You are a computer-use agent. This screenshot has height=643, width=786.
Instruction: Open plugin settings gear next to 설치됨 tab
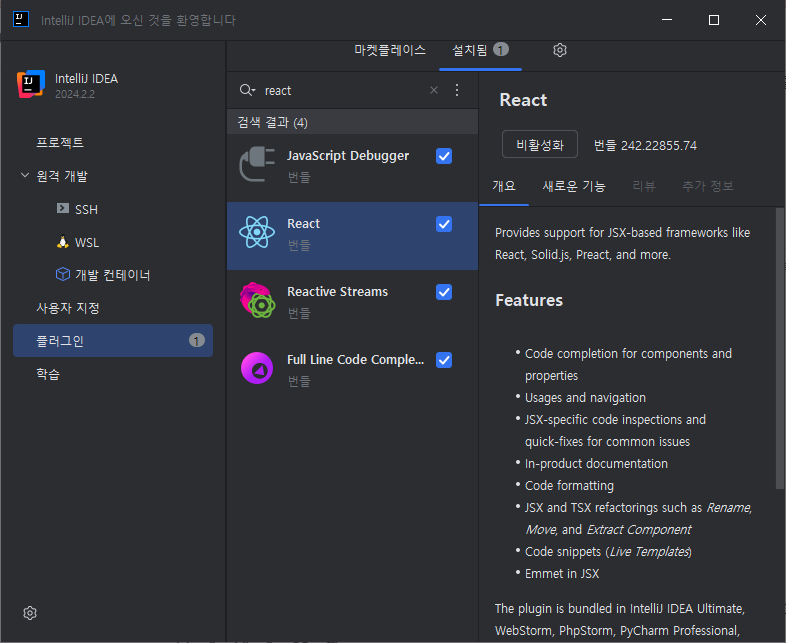click(x=559, y=50)
